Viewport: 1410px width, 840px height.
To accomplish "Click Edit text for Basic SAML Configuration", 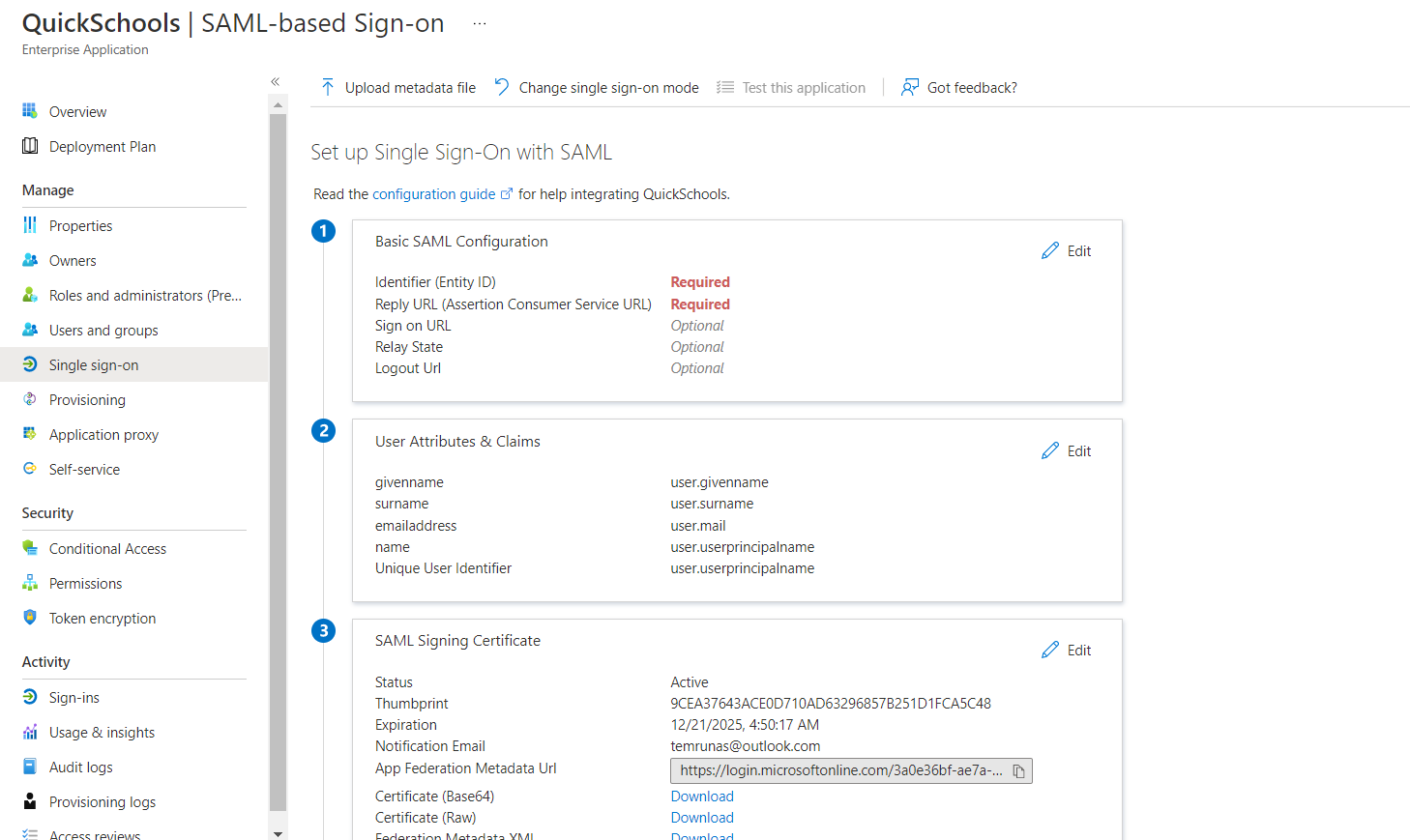I will point(1079,250).
